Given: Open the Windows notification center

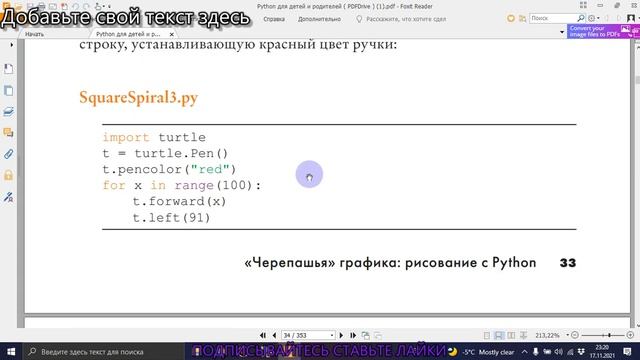Looking at the screenshot, I should 628,351.
